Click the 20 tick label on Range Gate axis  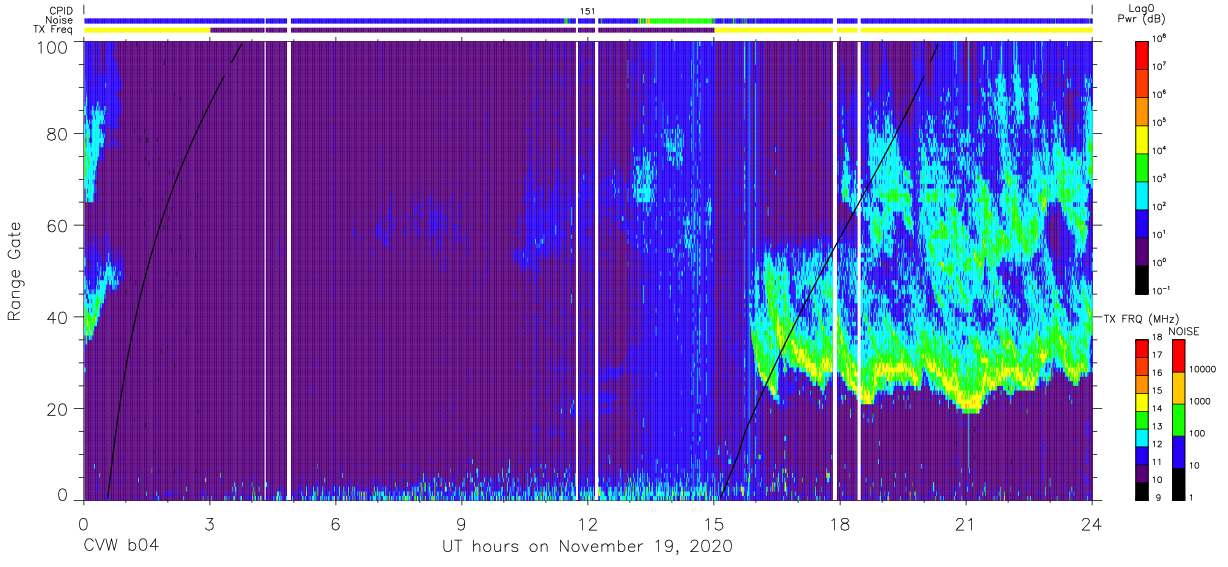(57, 409)
